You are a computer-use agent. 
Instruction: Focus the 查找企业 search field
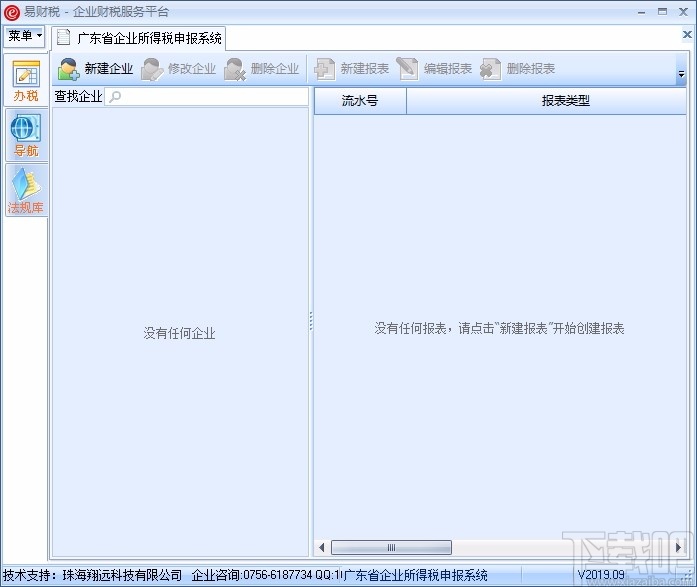pos(206,96)
